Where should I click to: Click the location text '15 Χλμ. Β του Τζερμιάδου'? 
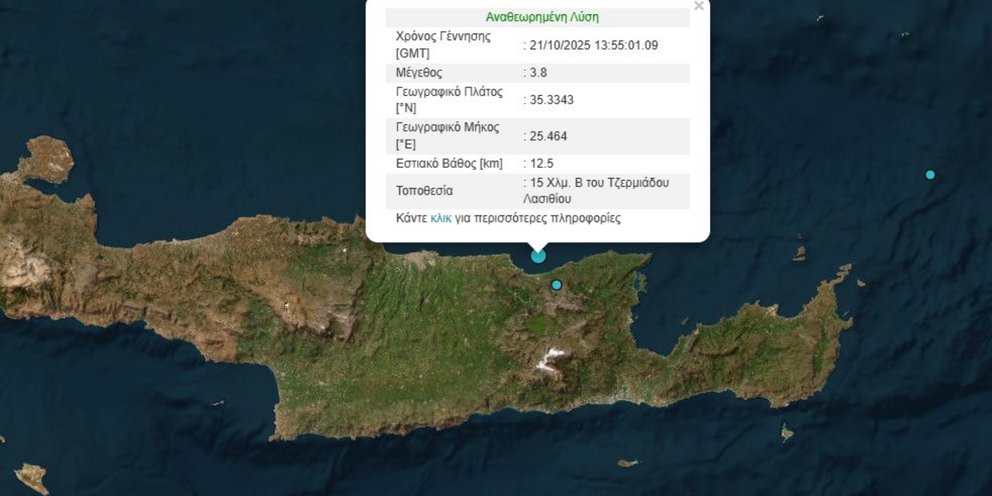click(x=600, y=183)
